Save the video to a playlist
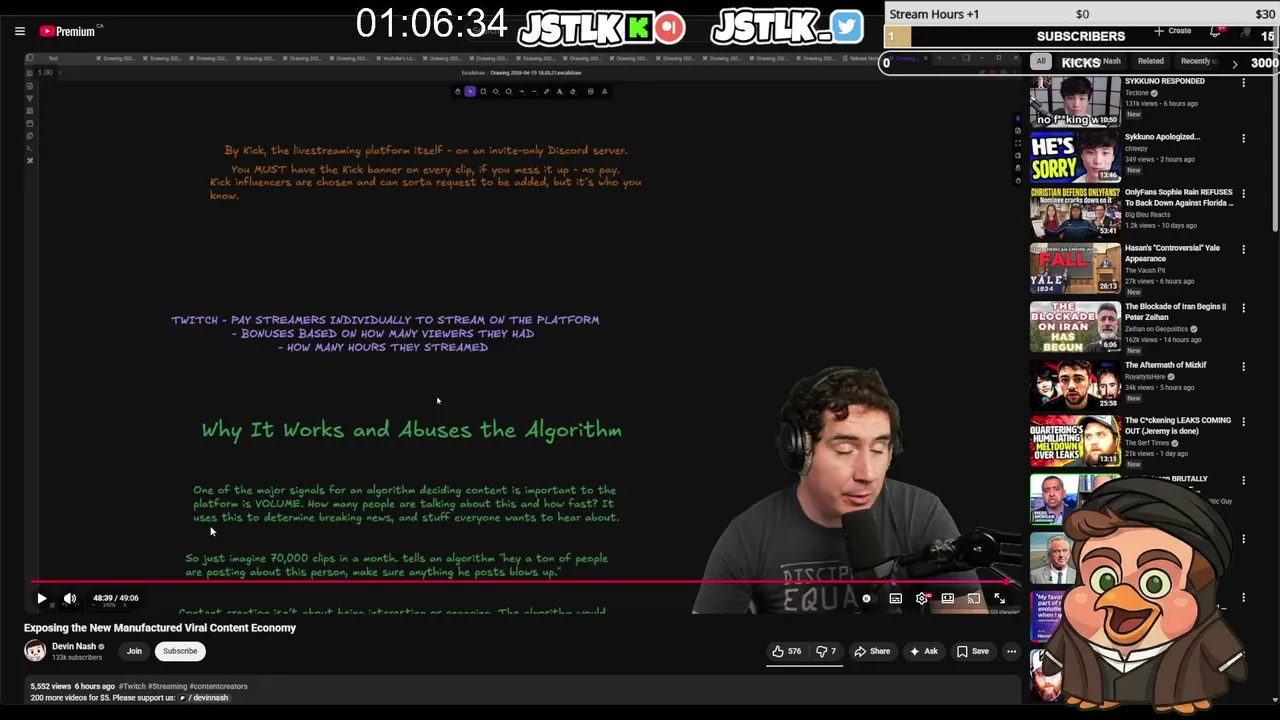Viewport: 1280px width, 720px height. tap(973, 651)
